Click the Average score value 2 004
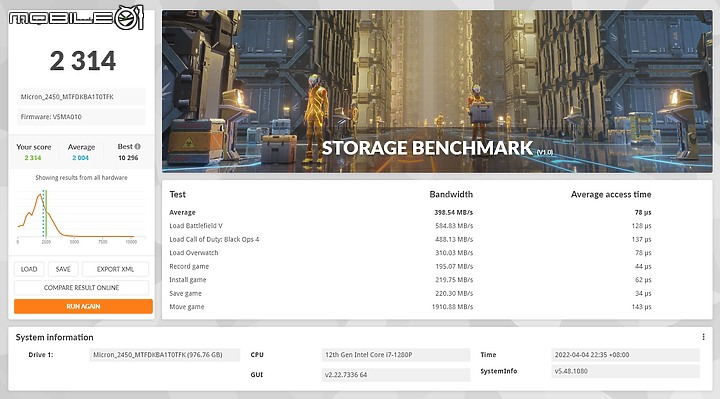 click(x=80, y=158)
